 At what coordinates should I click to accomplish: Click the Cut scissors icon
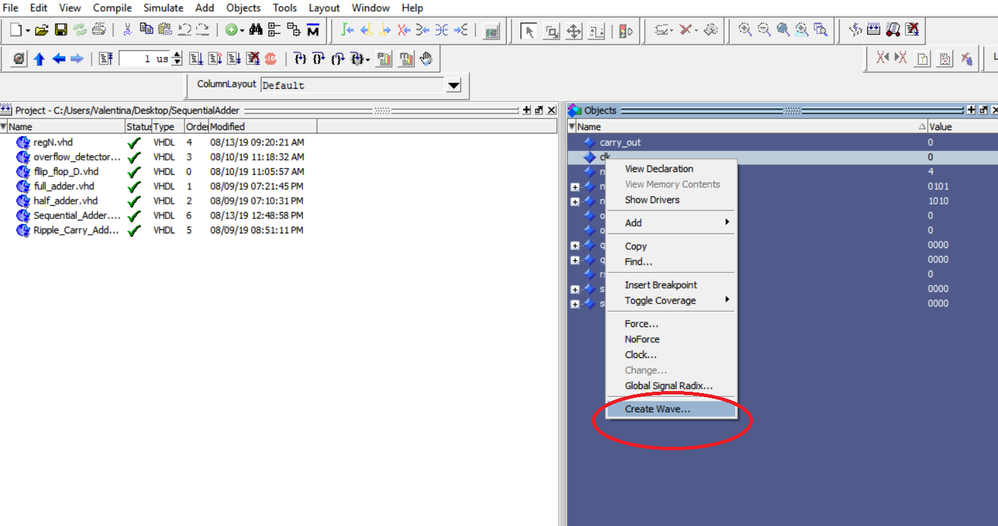click(x=127, y=29)
